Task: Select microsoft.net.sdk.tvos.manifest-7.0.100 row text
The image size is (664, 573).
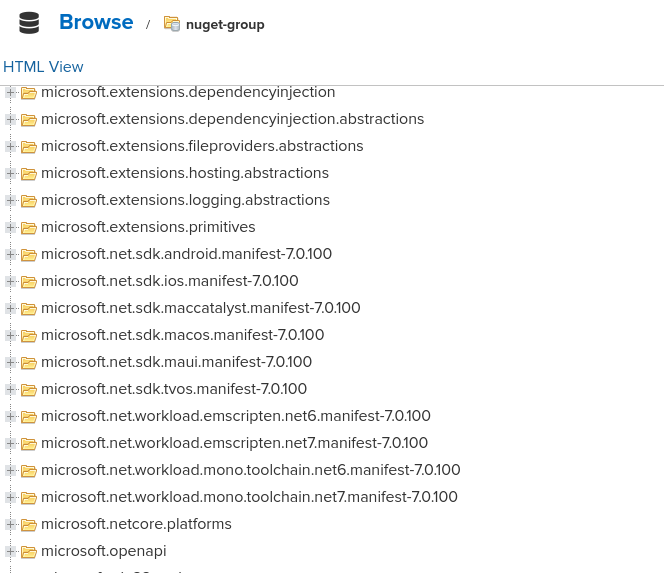Action: coord(174,389)
